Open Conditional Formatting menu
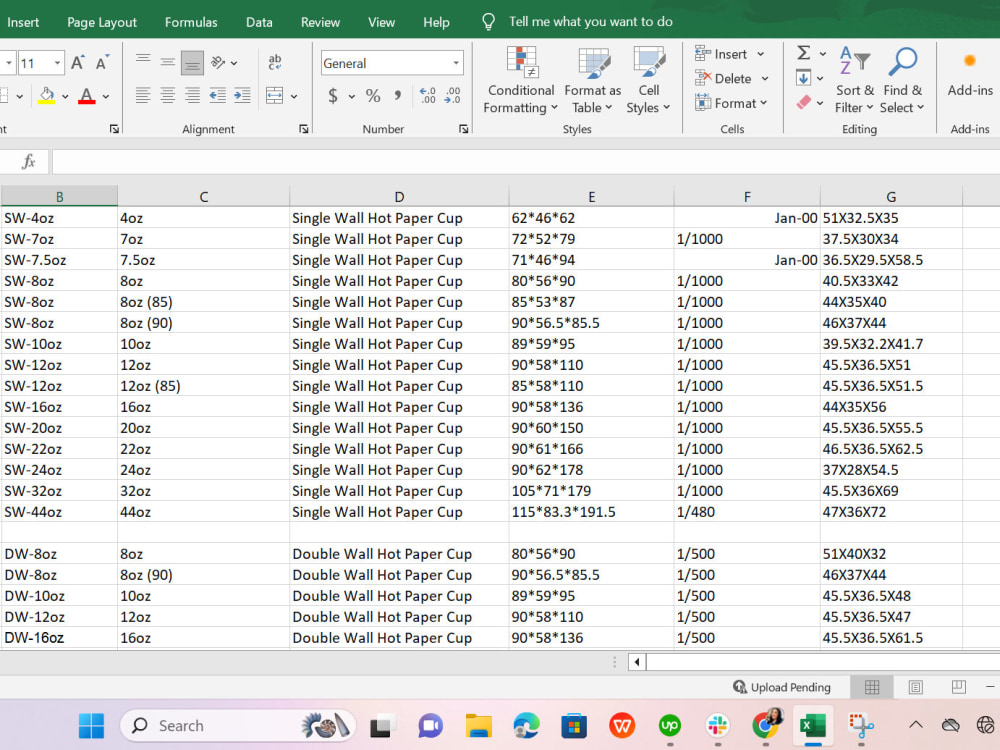This screenshot has height=750, width=1000. pyautogui.click(x=520, y=80)
